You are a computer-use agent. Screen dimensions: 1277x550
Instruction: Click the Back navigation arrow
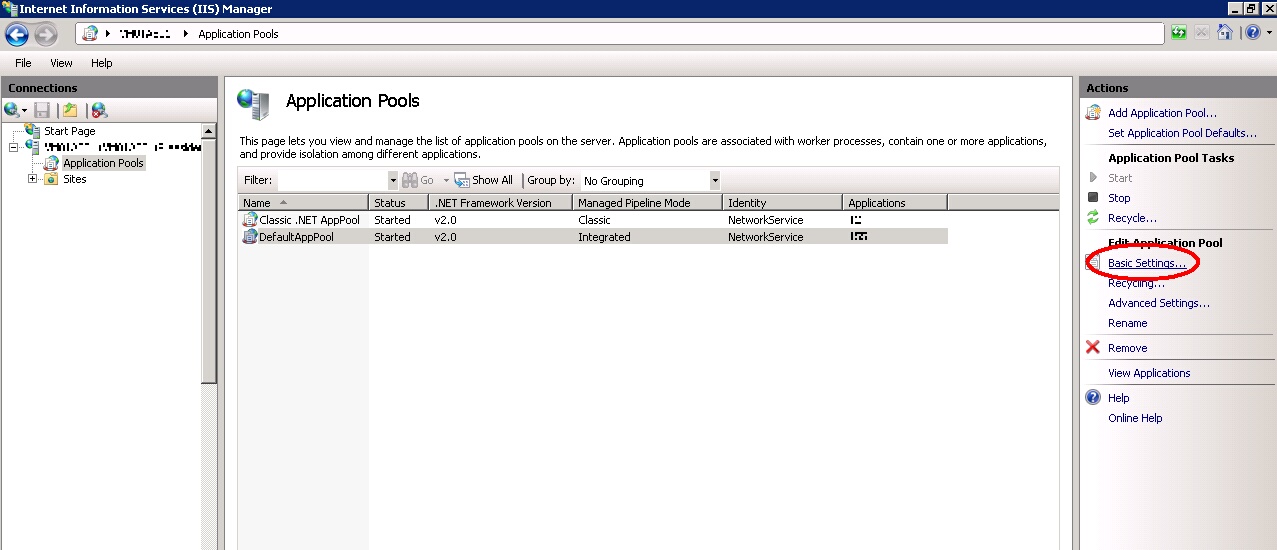pyautogui.click(x=17, y=35)
